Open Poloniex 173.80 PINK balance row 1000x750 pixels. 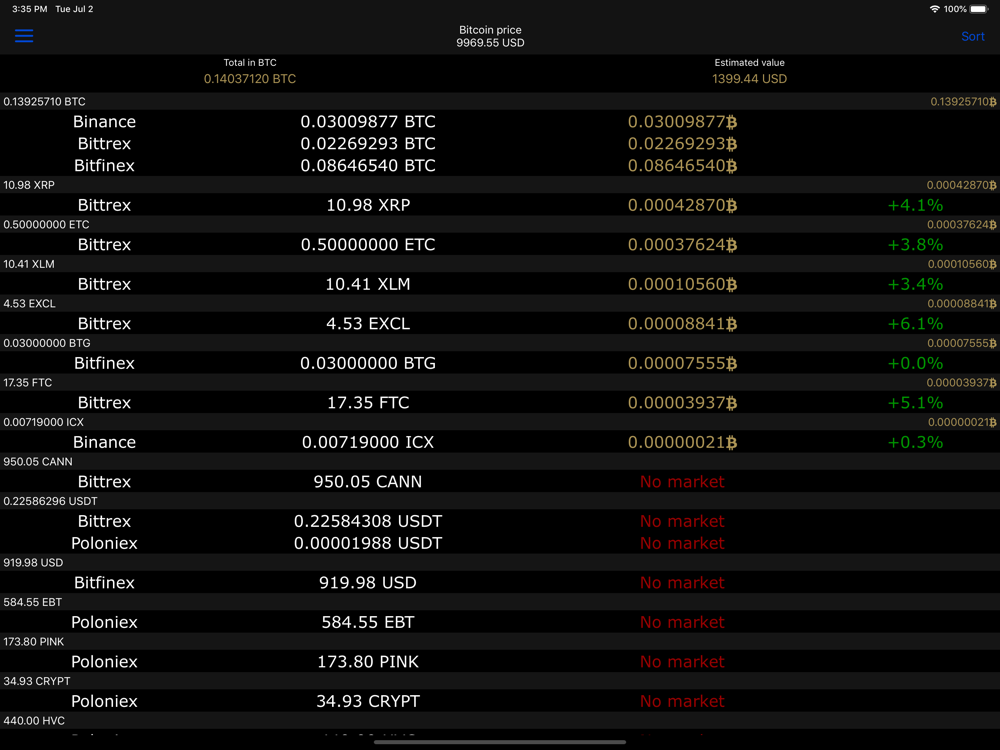coord(500,661)
